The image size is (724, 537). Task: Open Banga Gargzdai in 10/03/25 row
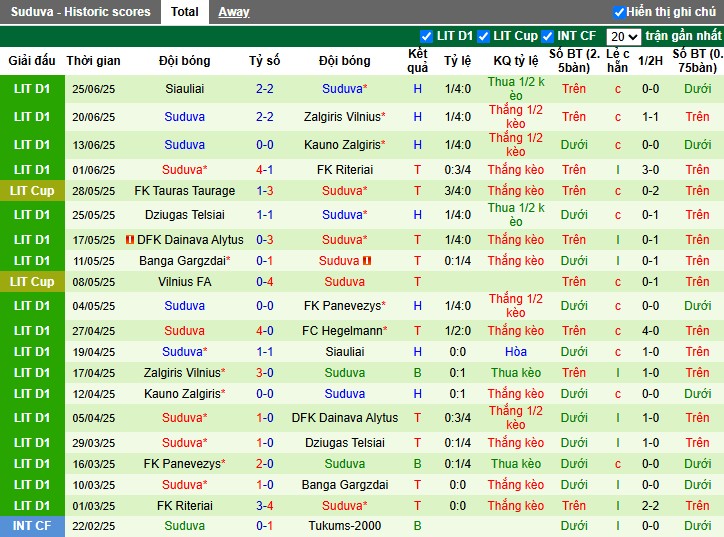(x=344, y=485)
